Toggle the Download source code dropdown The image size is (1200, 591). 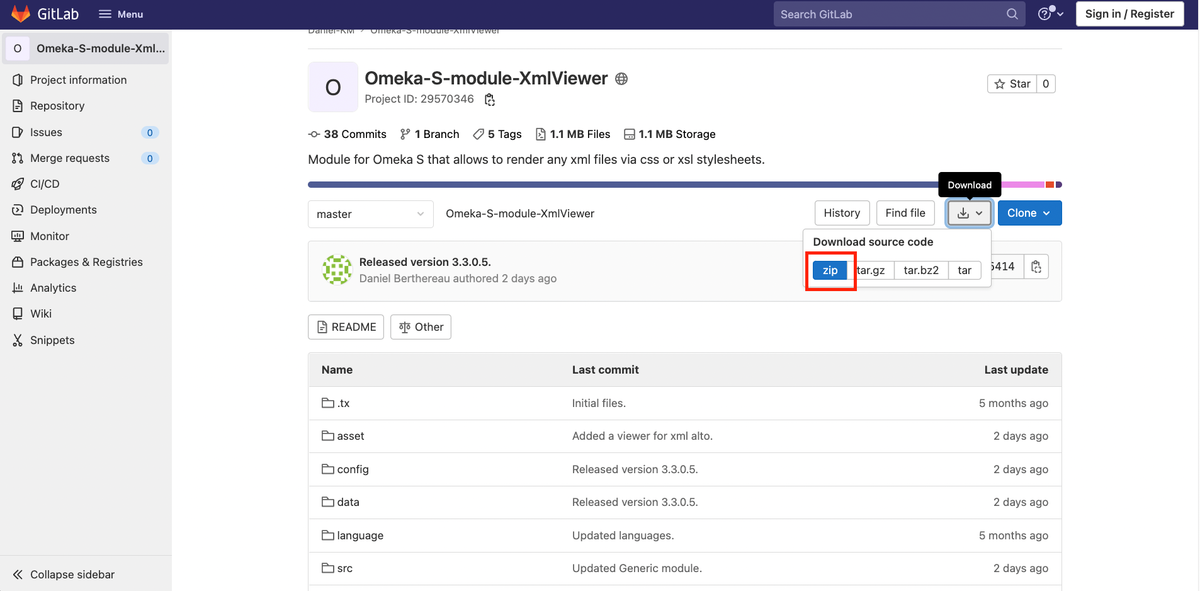click(x=970, y=213)
